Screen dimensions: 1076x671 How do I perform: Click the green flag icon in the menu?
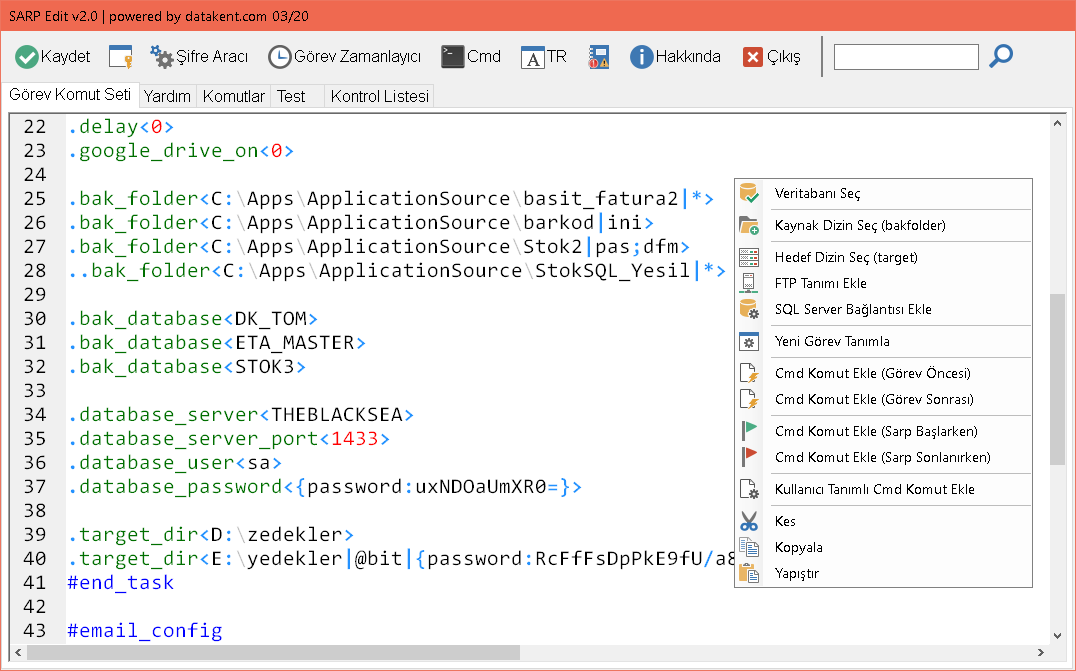point(749,431)
